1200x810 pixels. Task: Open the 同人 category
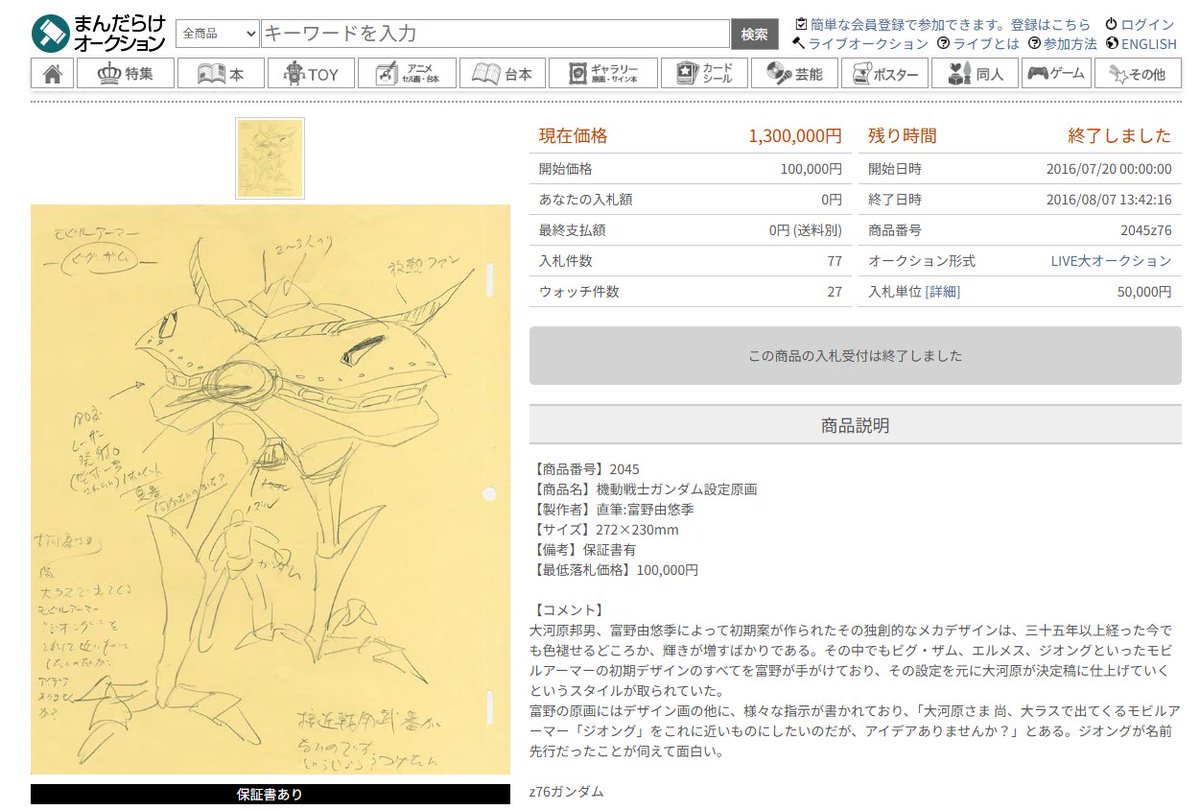[x=976, y=73]
